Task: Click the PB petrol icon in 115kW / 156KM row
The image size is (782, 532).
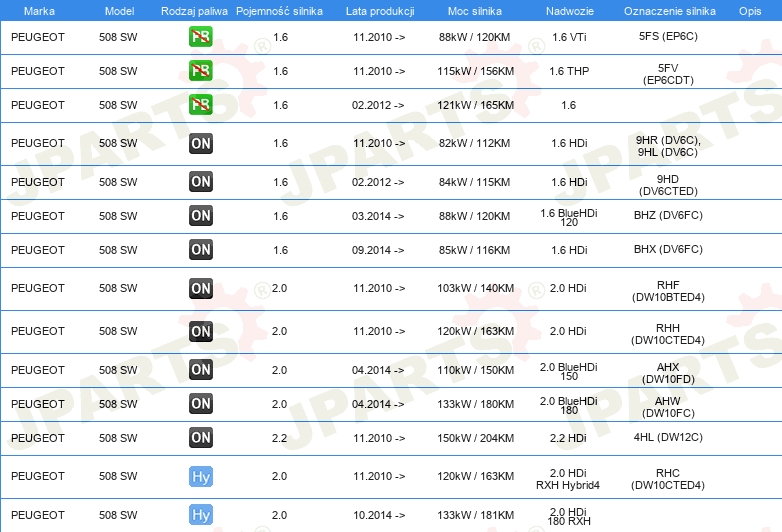Action: pyautogui.click(x=200, y=70)
